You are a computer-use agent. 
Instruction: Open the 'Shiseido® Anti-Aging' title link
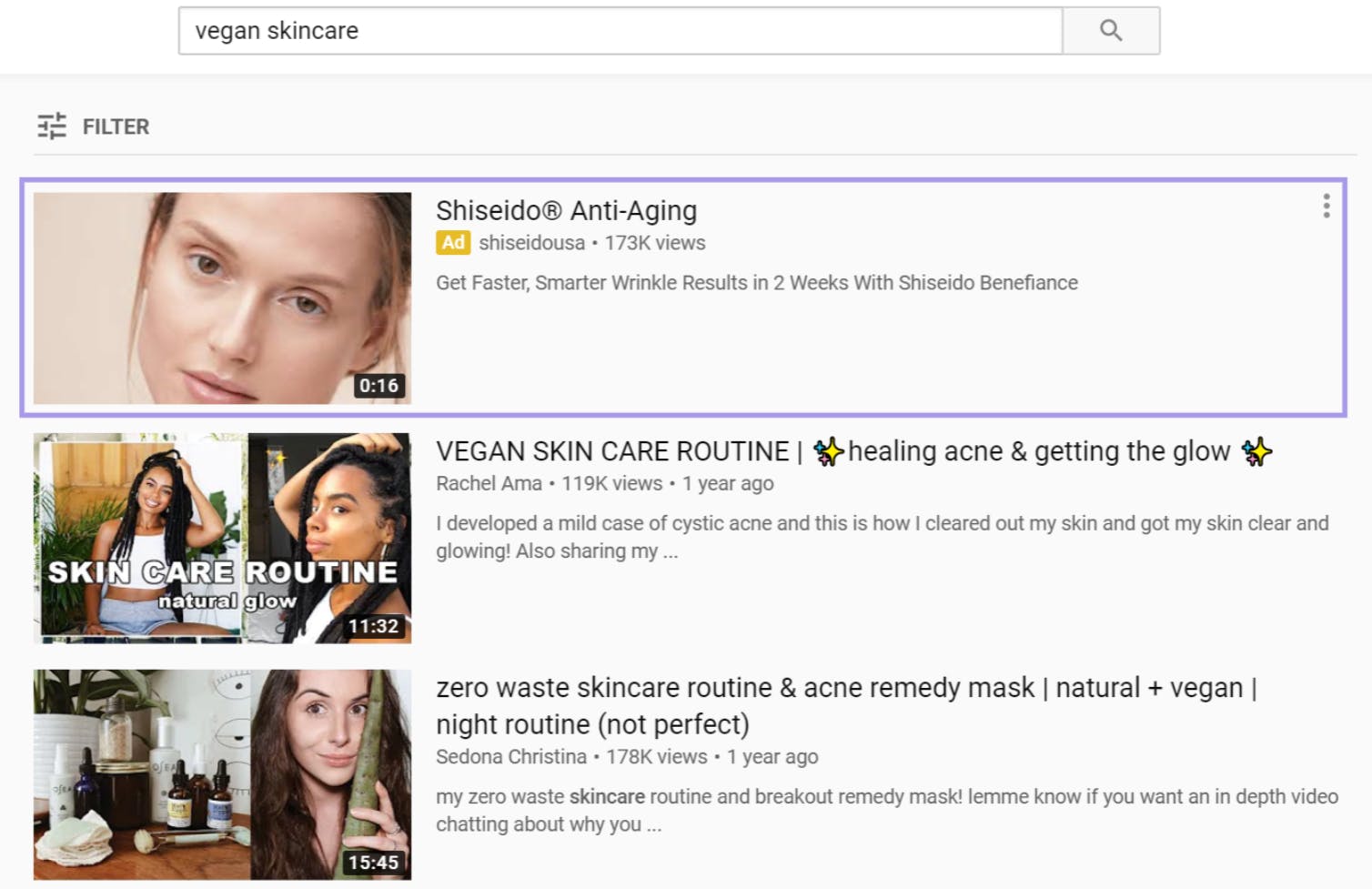pyautogui.click(x=566, y=211)
